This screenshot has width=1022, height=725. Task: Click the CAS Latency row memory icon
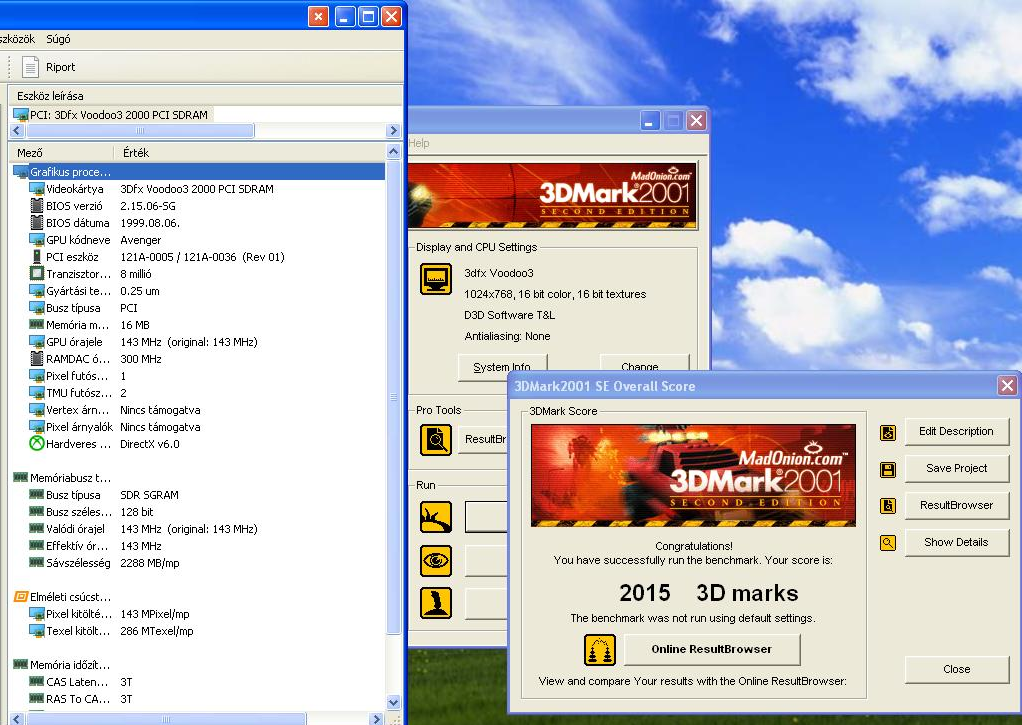(37, 681)
